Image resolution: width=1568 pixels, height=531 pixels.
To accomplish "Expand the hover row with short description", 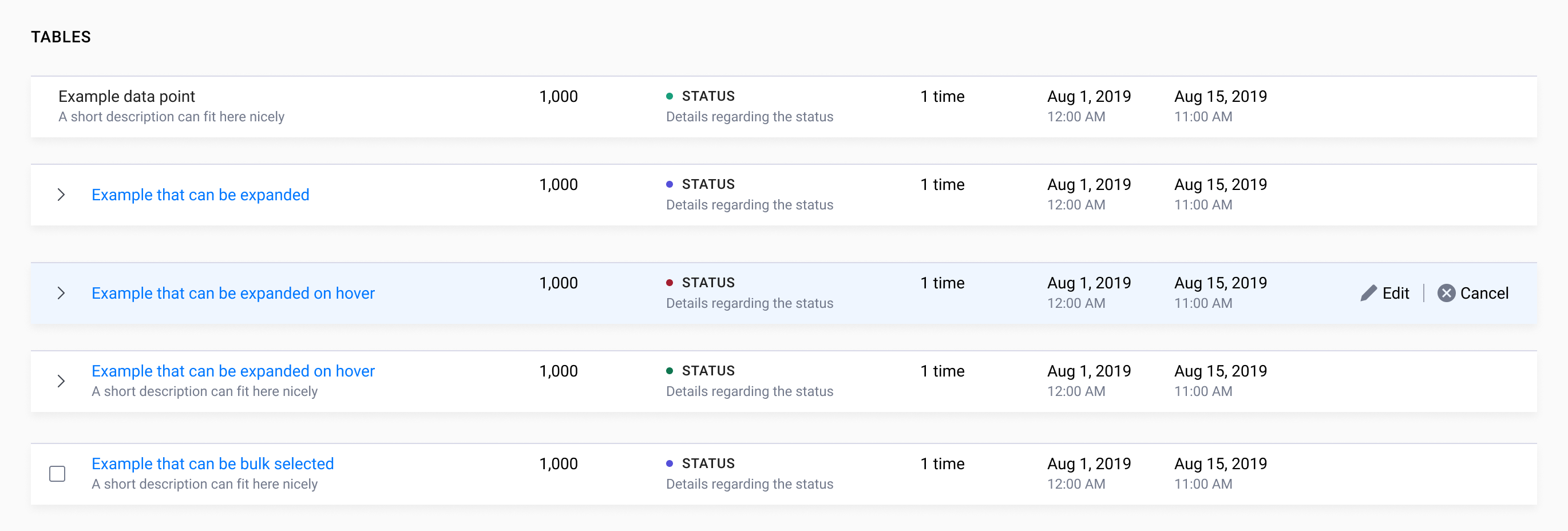I will (61, 381).
